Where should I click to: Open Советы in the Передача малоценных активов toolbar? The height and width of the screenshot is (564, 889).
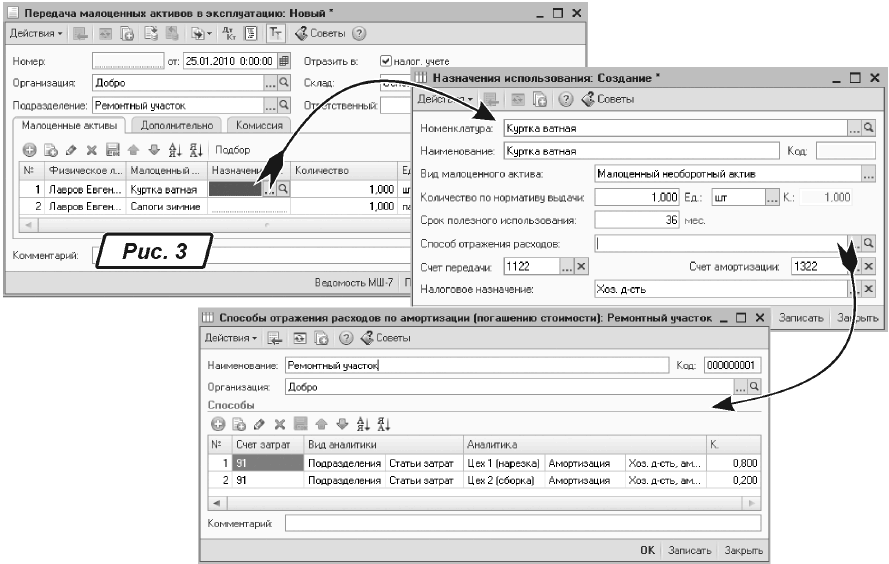coord(326,34)
